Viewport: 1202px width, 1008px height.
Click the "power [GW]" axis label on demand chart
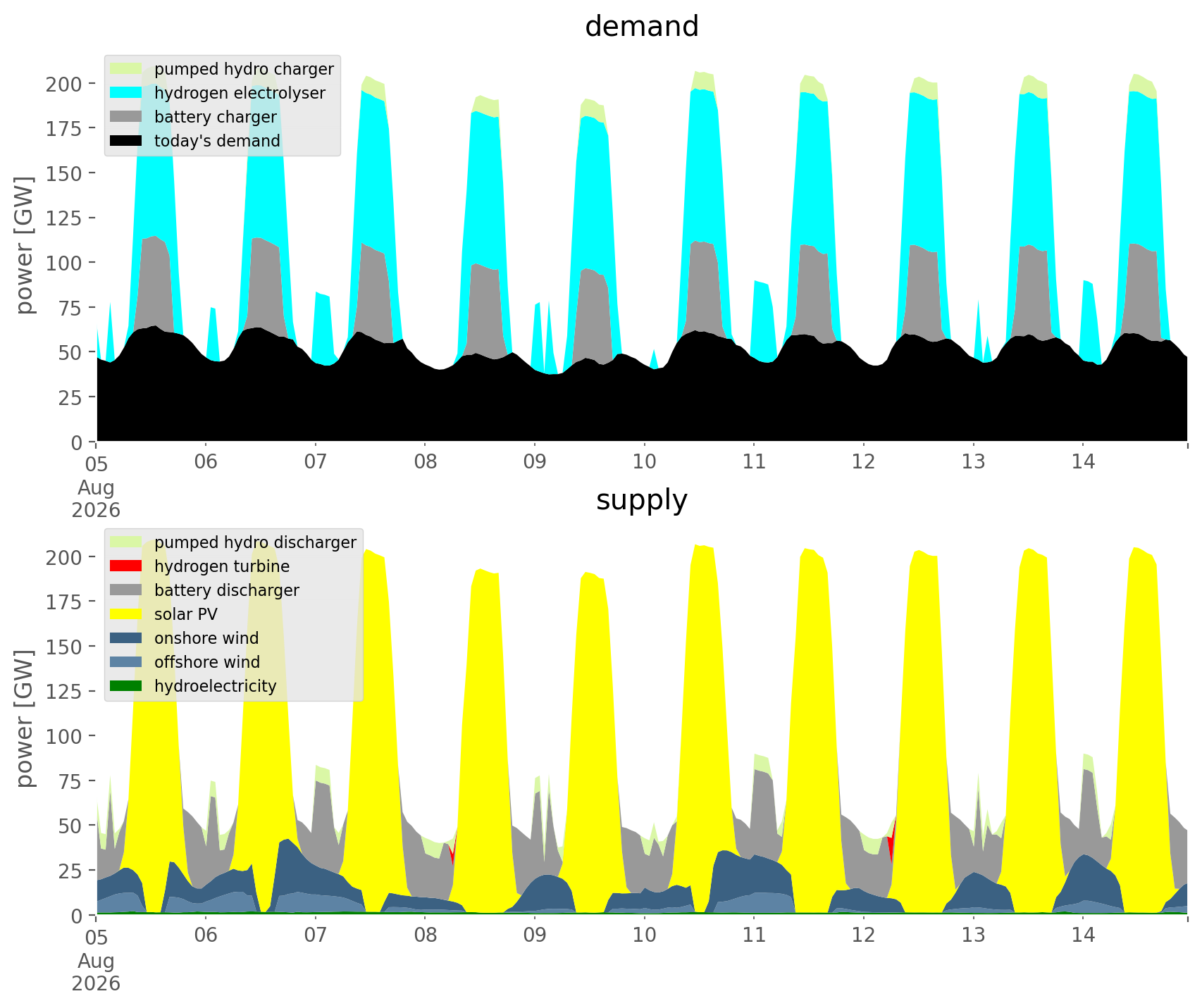point(25,245)
